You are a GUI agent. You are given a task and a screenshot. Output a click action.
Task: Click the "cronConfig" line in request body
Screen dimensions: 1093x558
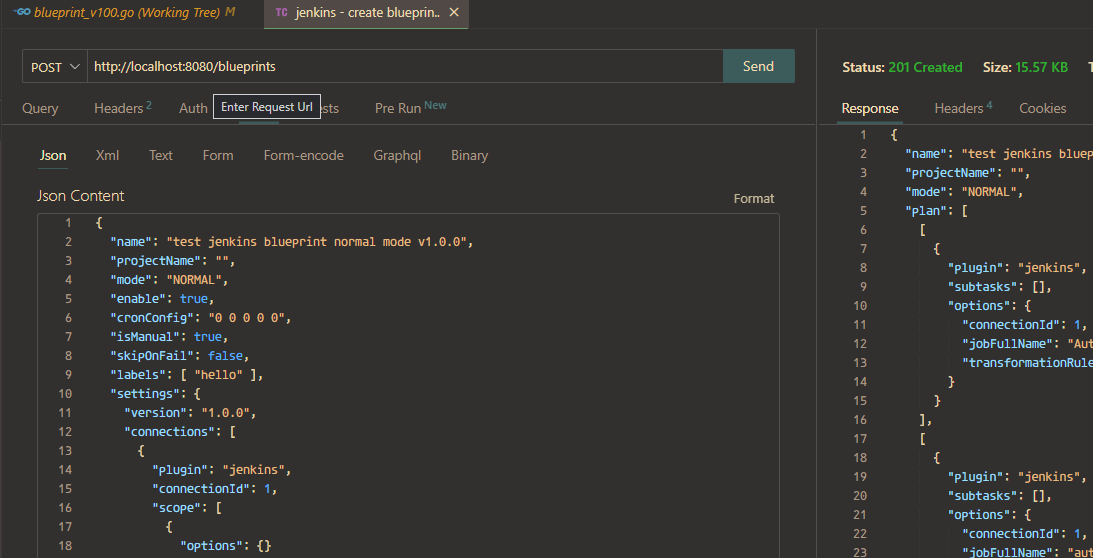[x=201, y=317]
